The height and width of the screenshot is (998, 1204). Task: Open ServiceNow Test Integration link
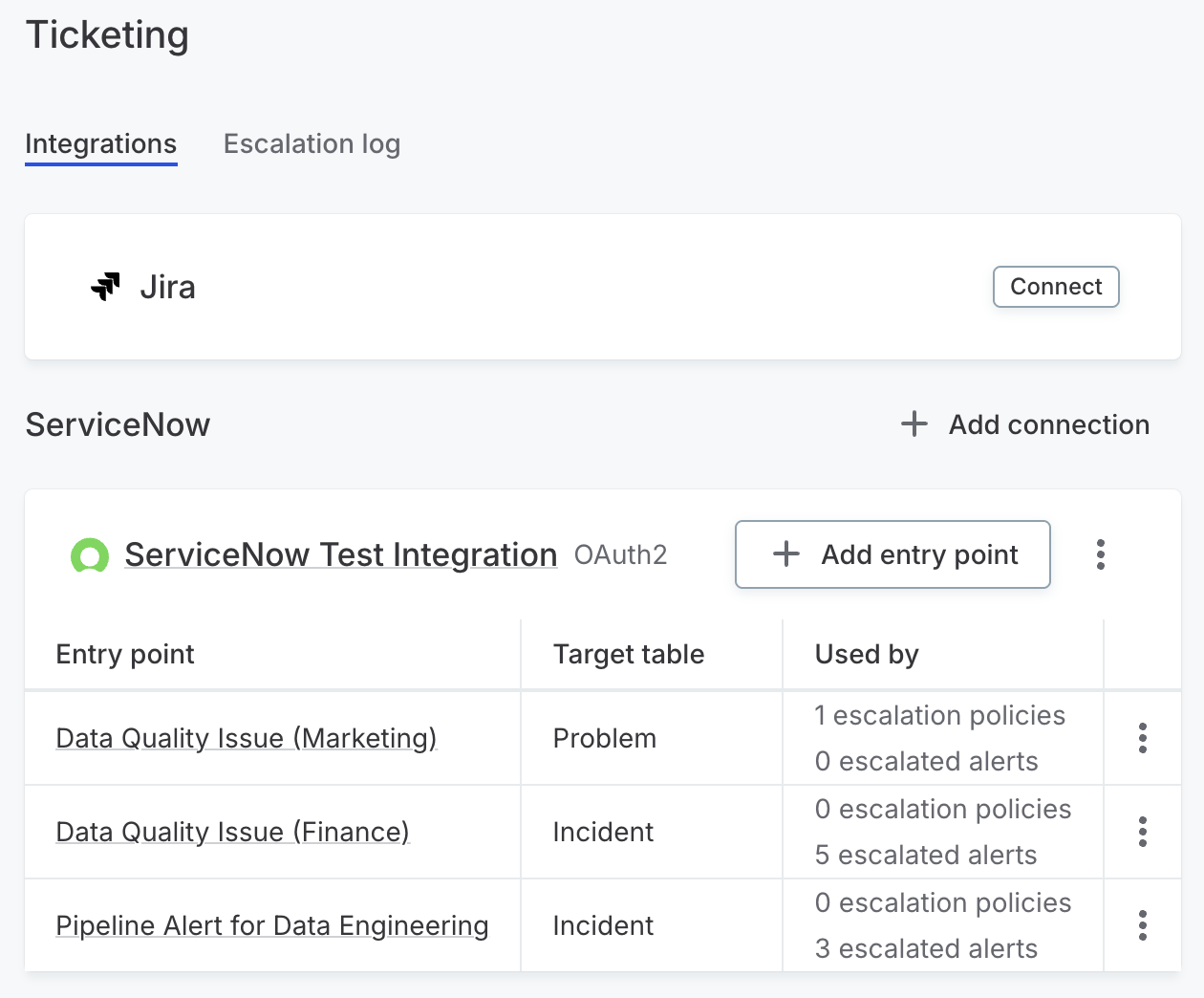pyautogui.click(x=341, y=554)
